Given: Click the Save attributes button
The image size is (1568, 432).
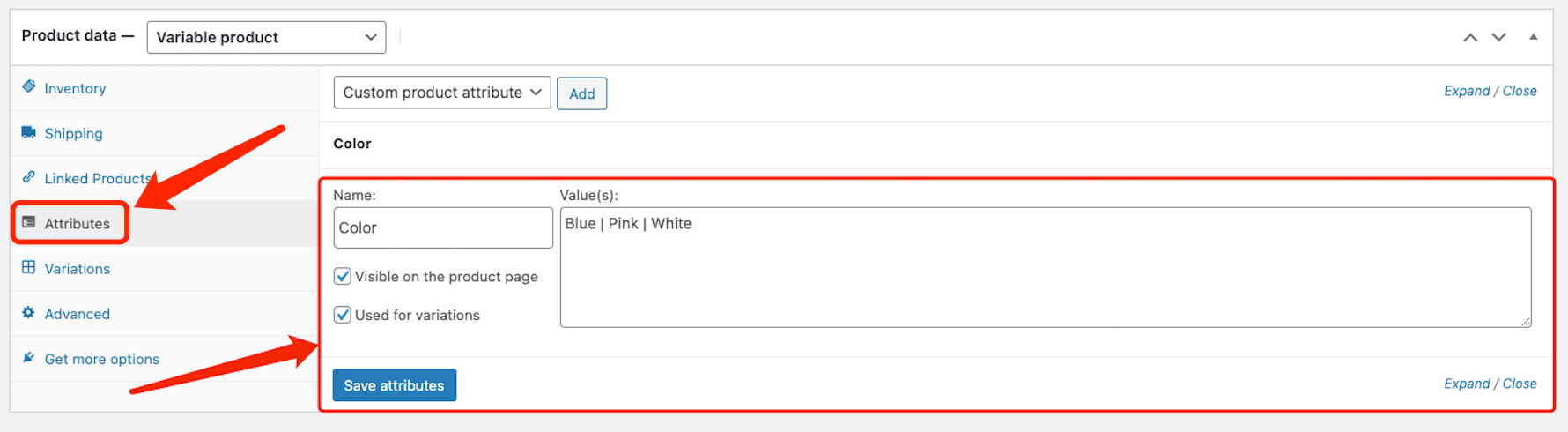Looking at the screenshot, I should [395, 385].
